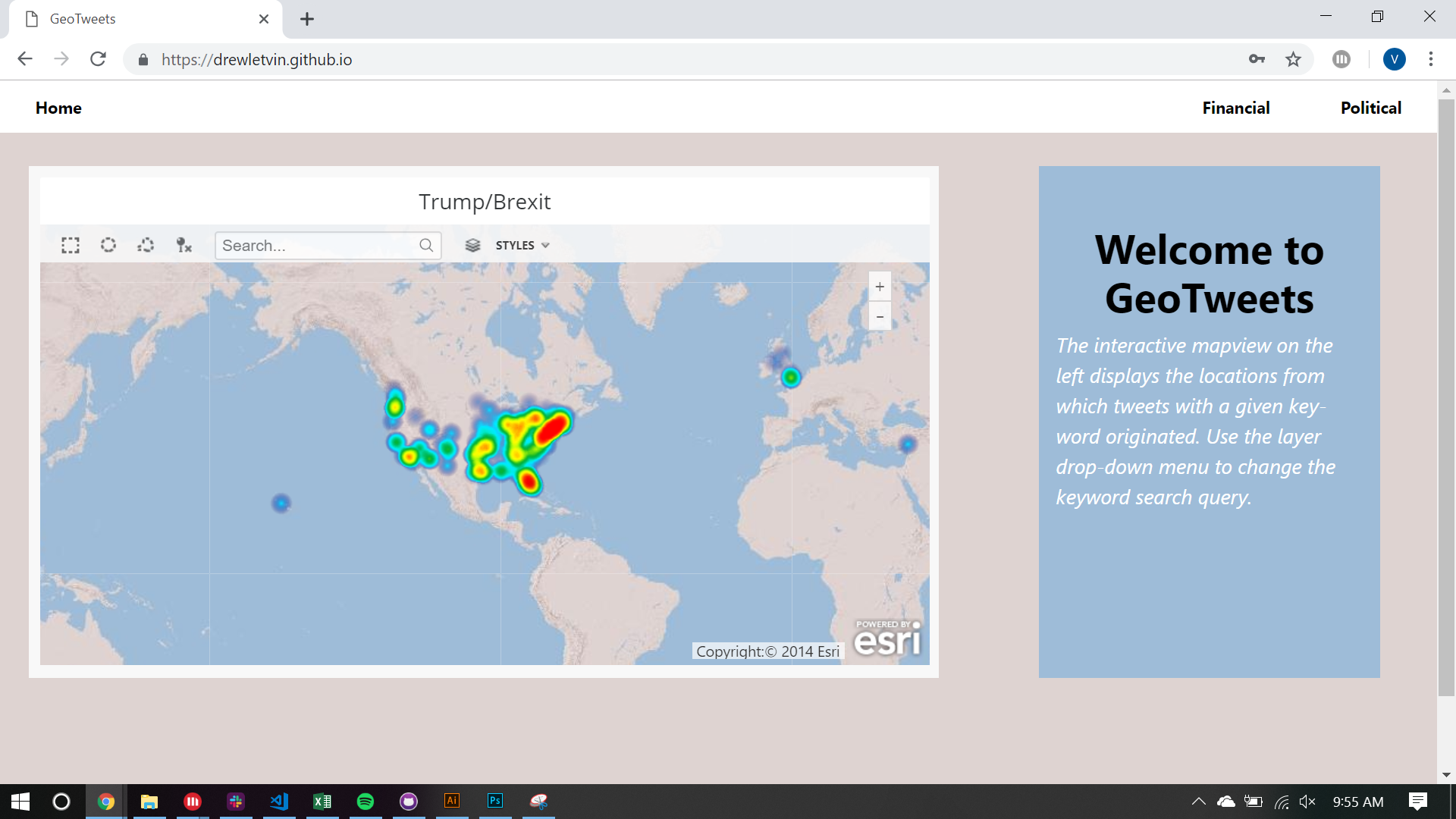1456x819 pixels.
Task: Select the rectangle selection tool
Action: 71,245
